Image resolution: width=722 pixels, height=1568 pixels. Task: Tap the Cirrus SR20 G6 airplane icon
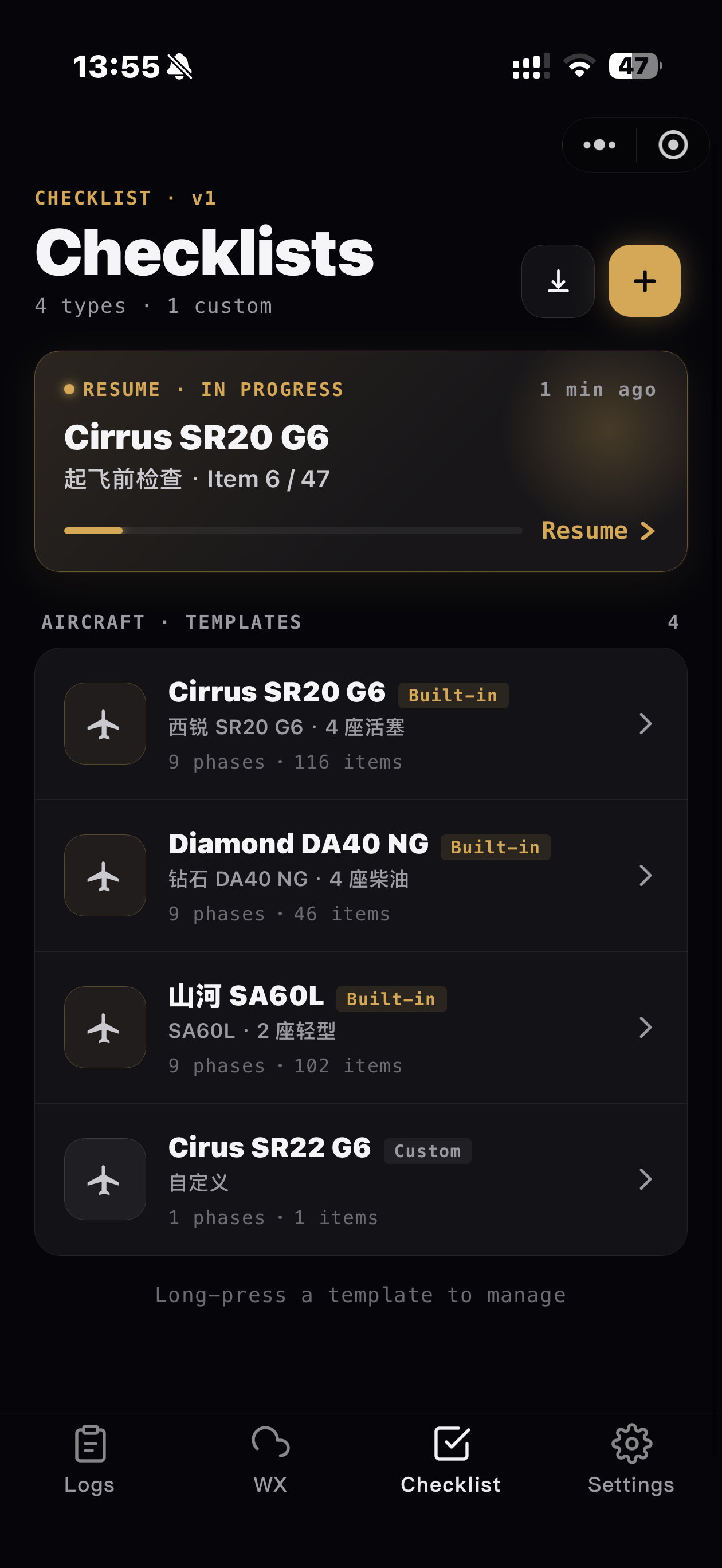pyautogui.click(x=105, y=723)
